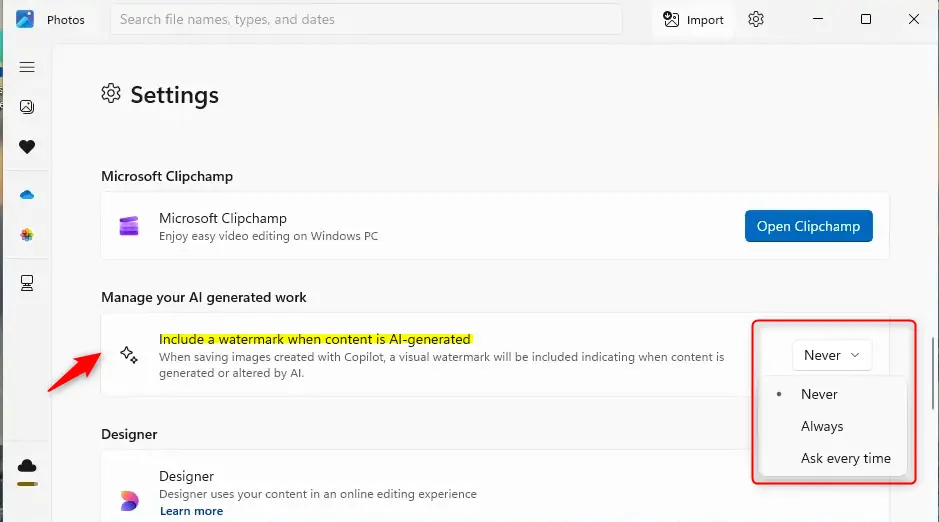Select Never in the watermark menu
The width and height of the screenshot is (939, 522).
[832, 394]
